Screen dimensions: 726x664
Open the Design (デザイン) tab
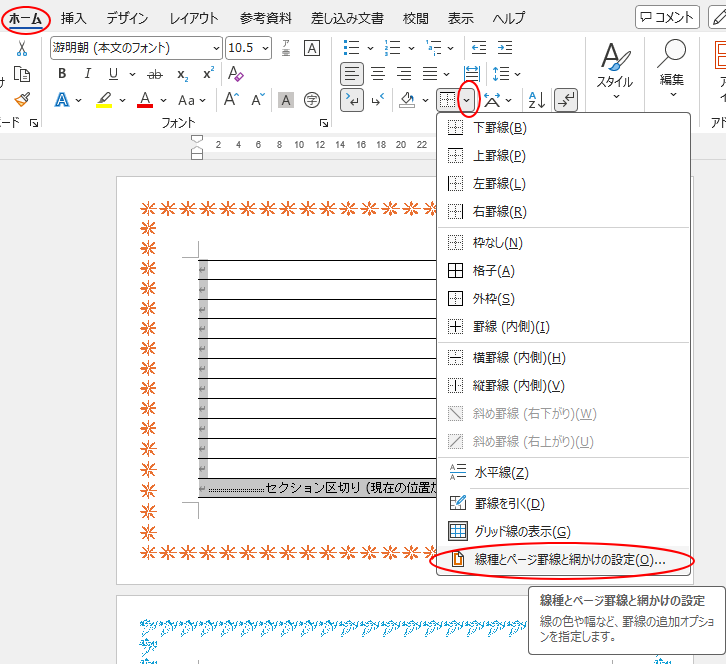click(127, 19)
